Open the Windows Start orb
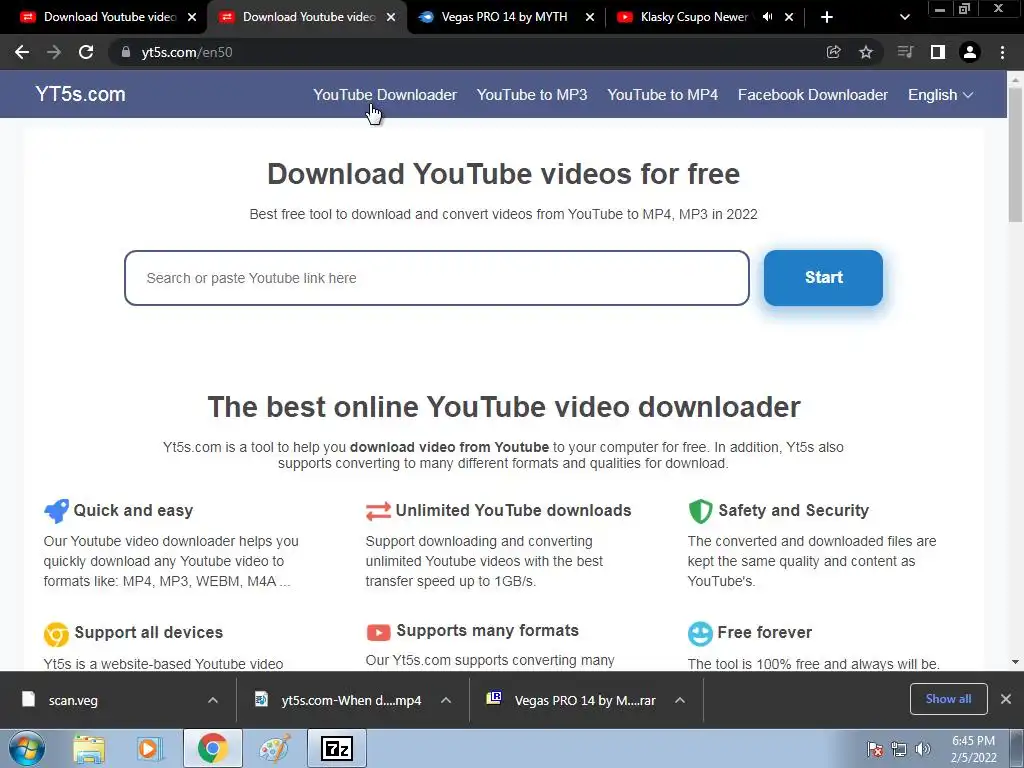The width and height of the screenshot is (1024, 768). [27, 748]
